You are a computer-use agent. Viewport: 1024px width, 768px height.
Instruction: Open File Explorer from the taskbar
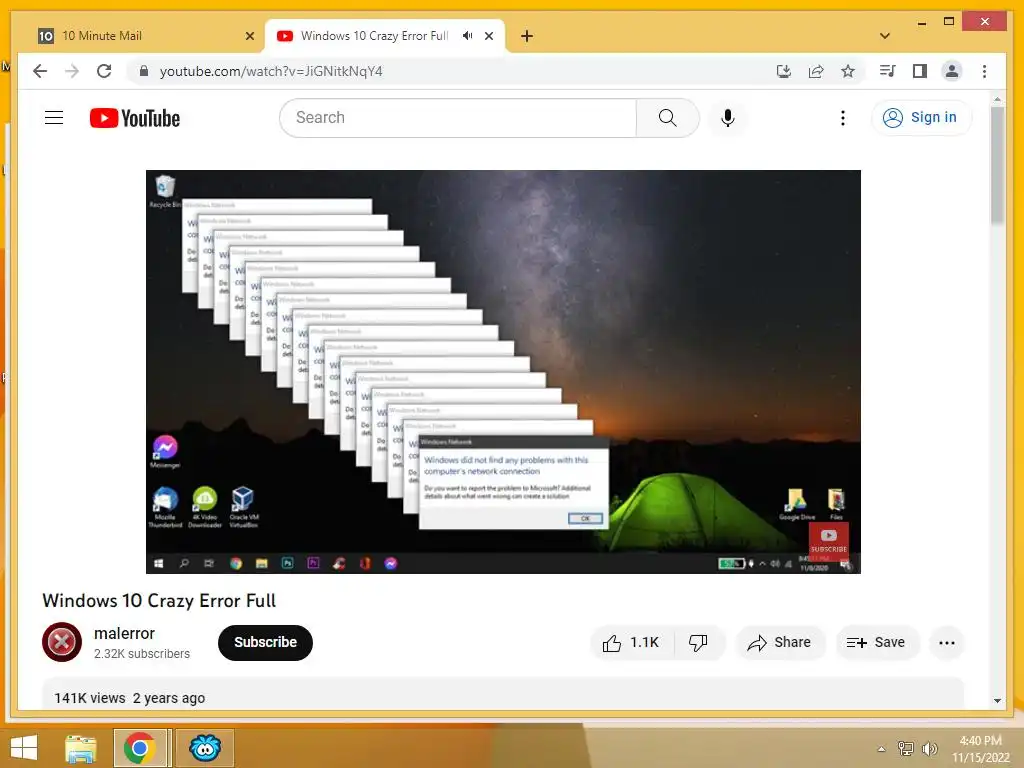(81, 748)
